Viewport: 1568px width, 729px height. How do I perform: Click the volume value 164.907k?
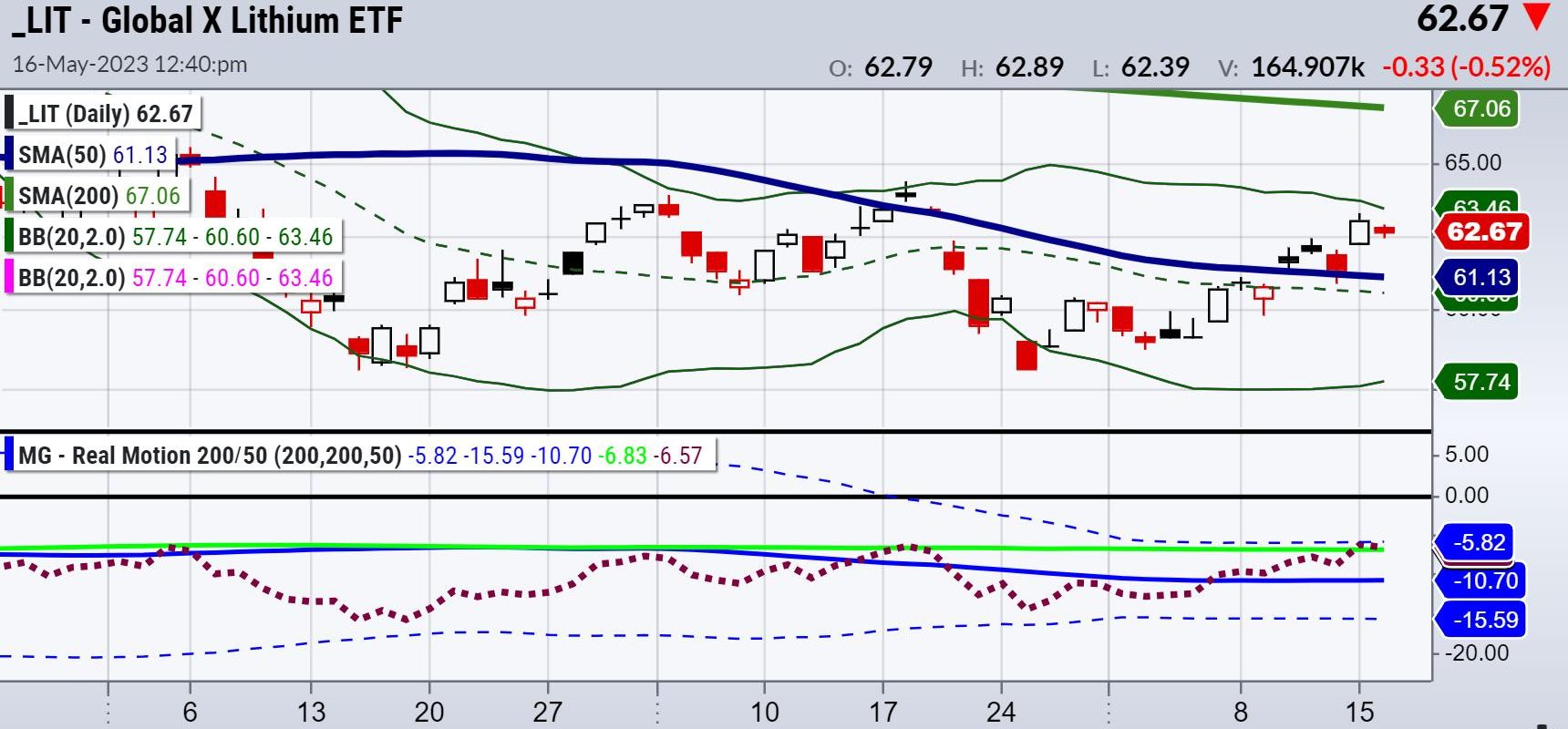(x=1307, y=67)
